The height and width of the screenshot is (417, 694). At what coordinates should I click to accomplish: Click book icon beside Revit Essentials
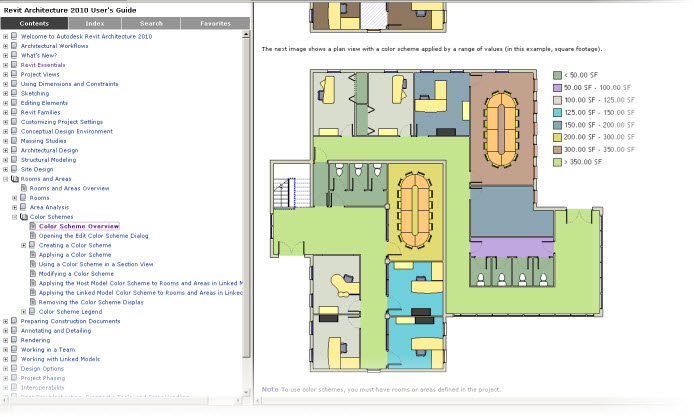click(14, 65)
